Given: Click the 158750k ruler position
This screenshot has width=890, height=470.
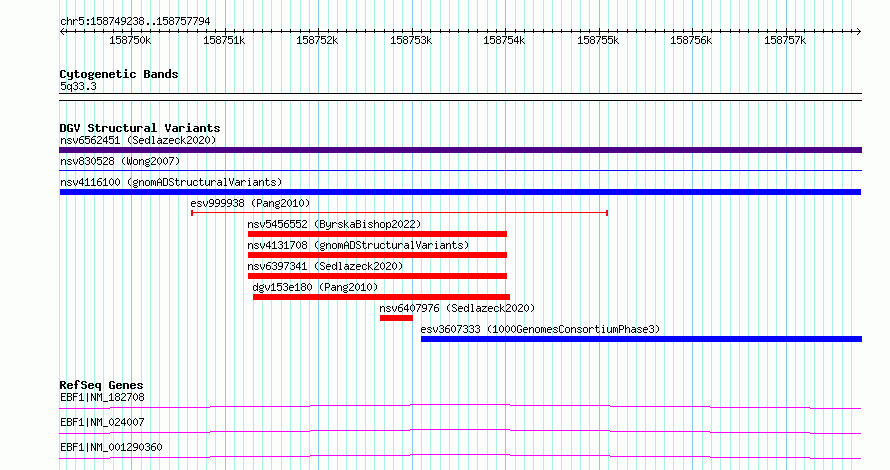Looking at the screenshot, I should pos(131,40).
